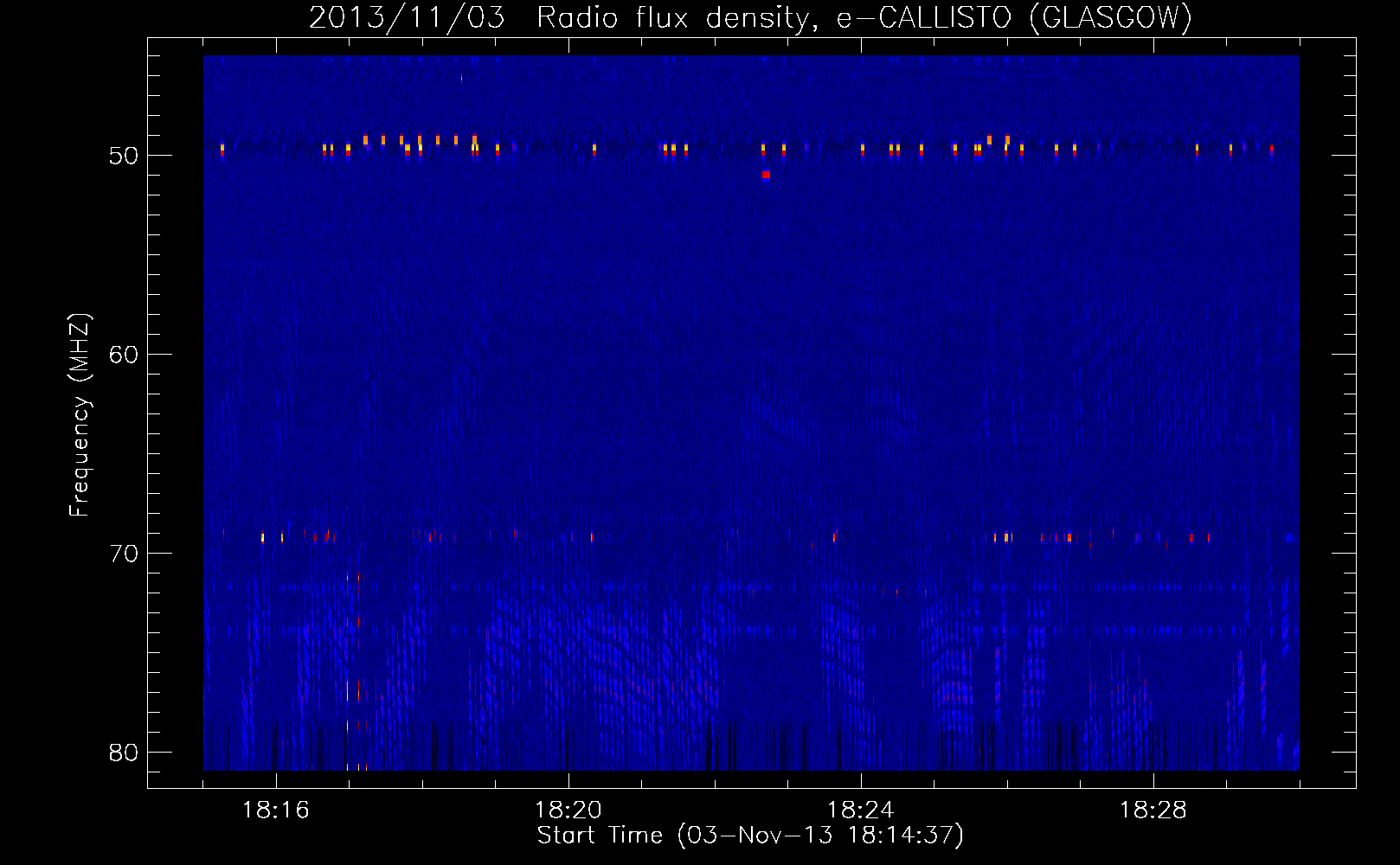Click the 18:16 time tick label
Screen dimensions: 1400x865
pyautogui.click(x=276, y=811)
